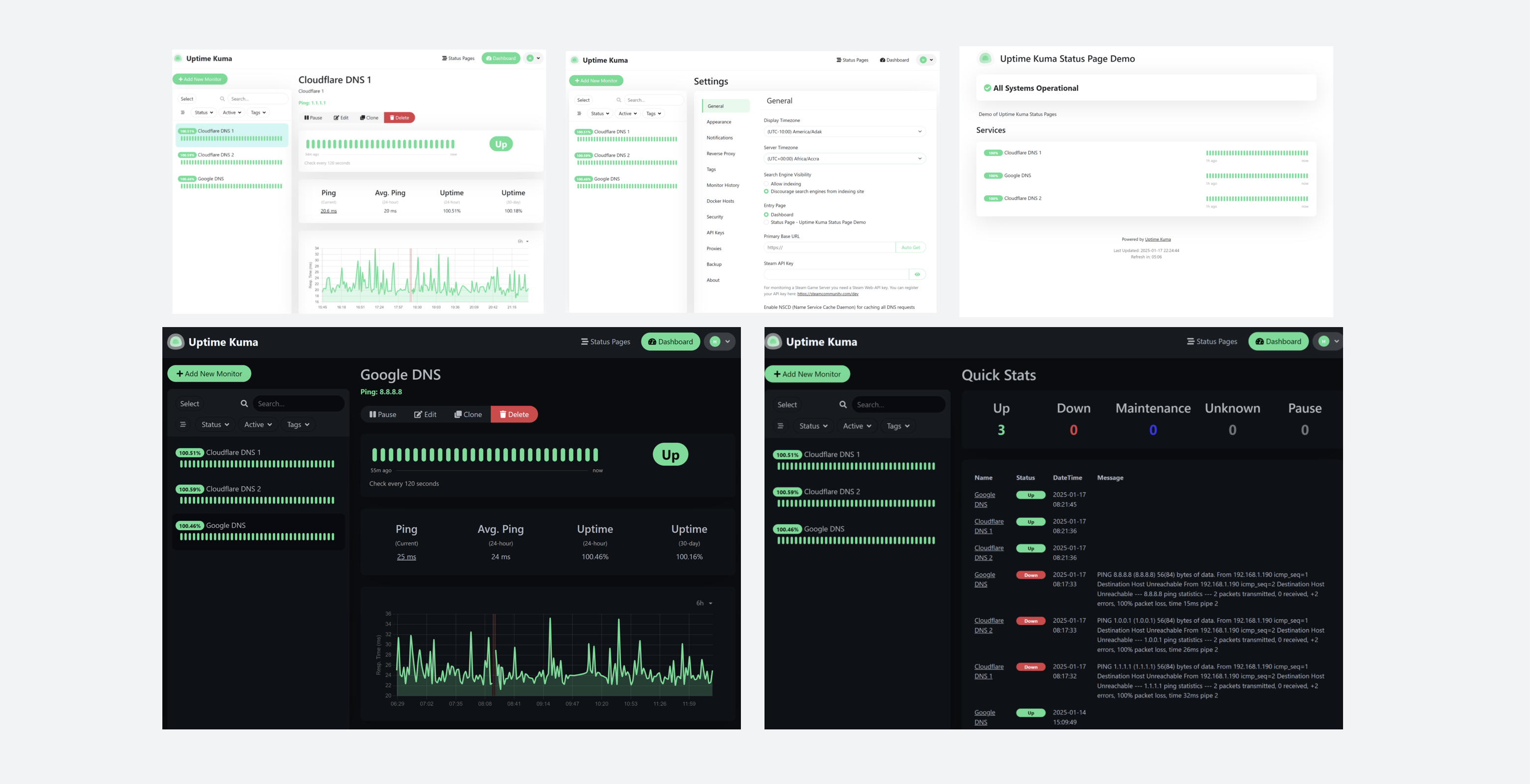Expand the 6h chart range on Google DNS
Viewport: 1530px width, 784px height.
[x=704, y=603]
